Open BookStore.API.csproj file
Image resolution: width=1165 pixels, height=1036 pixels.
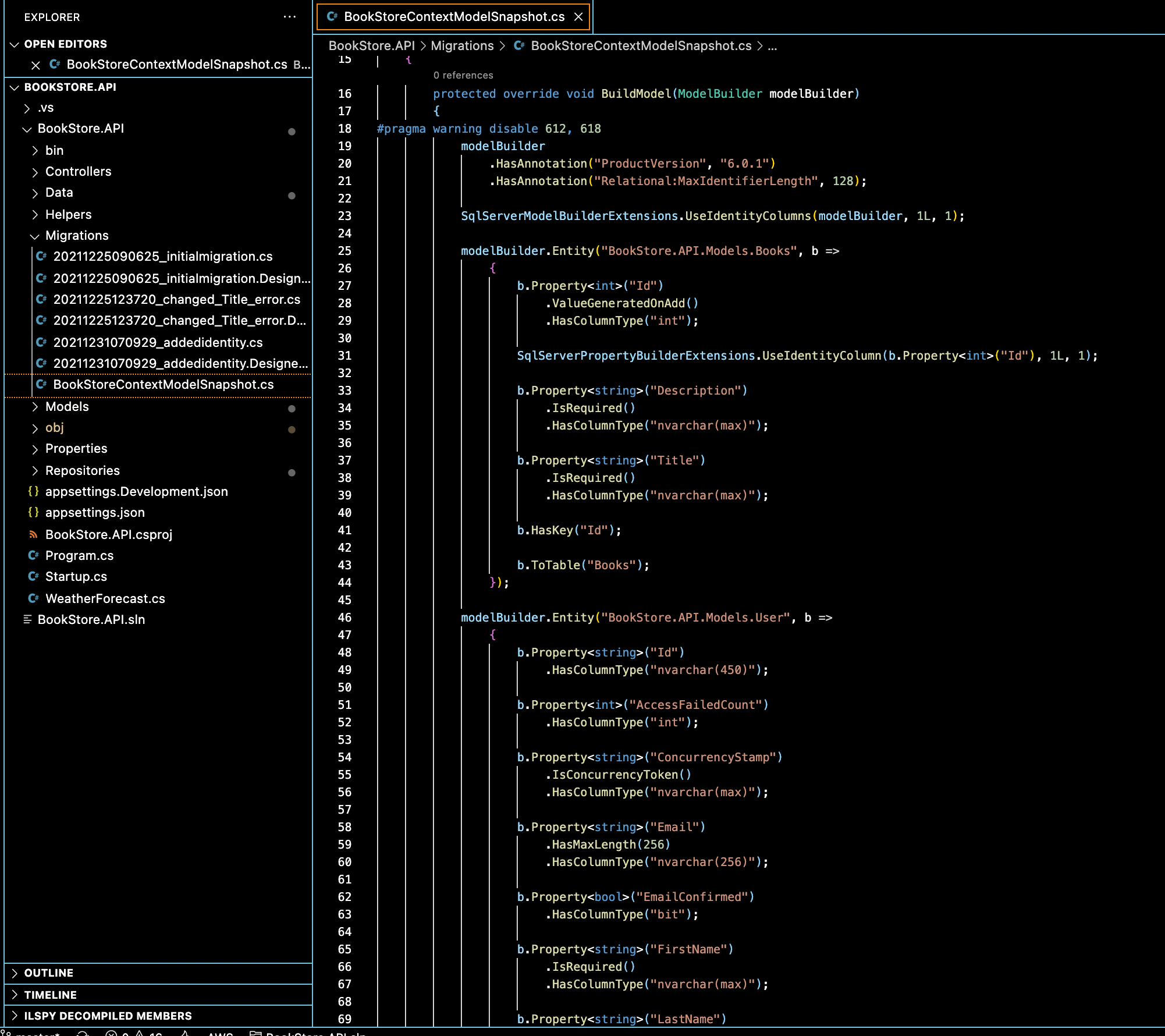point(109,534)
